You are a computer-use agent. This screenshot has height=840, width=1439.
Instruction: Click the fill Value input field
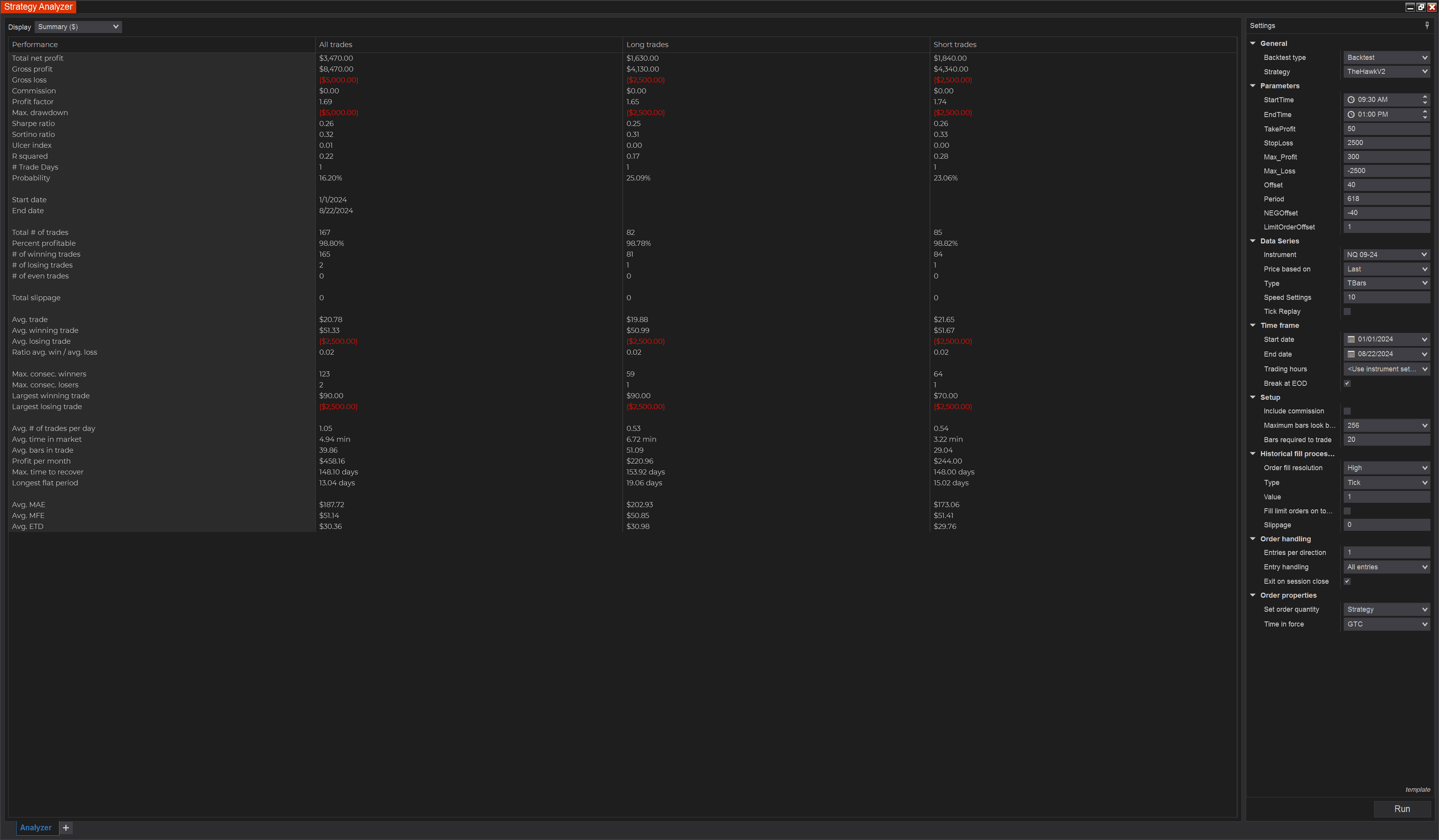pos(1386,497)
